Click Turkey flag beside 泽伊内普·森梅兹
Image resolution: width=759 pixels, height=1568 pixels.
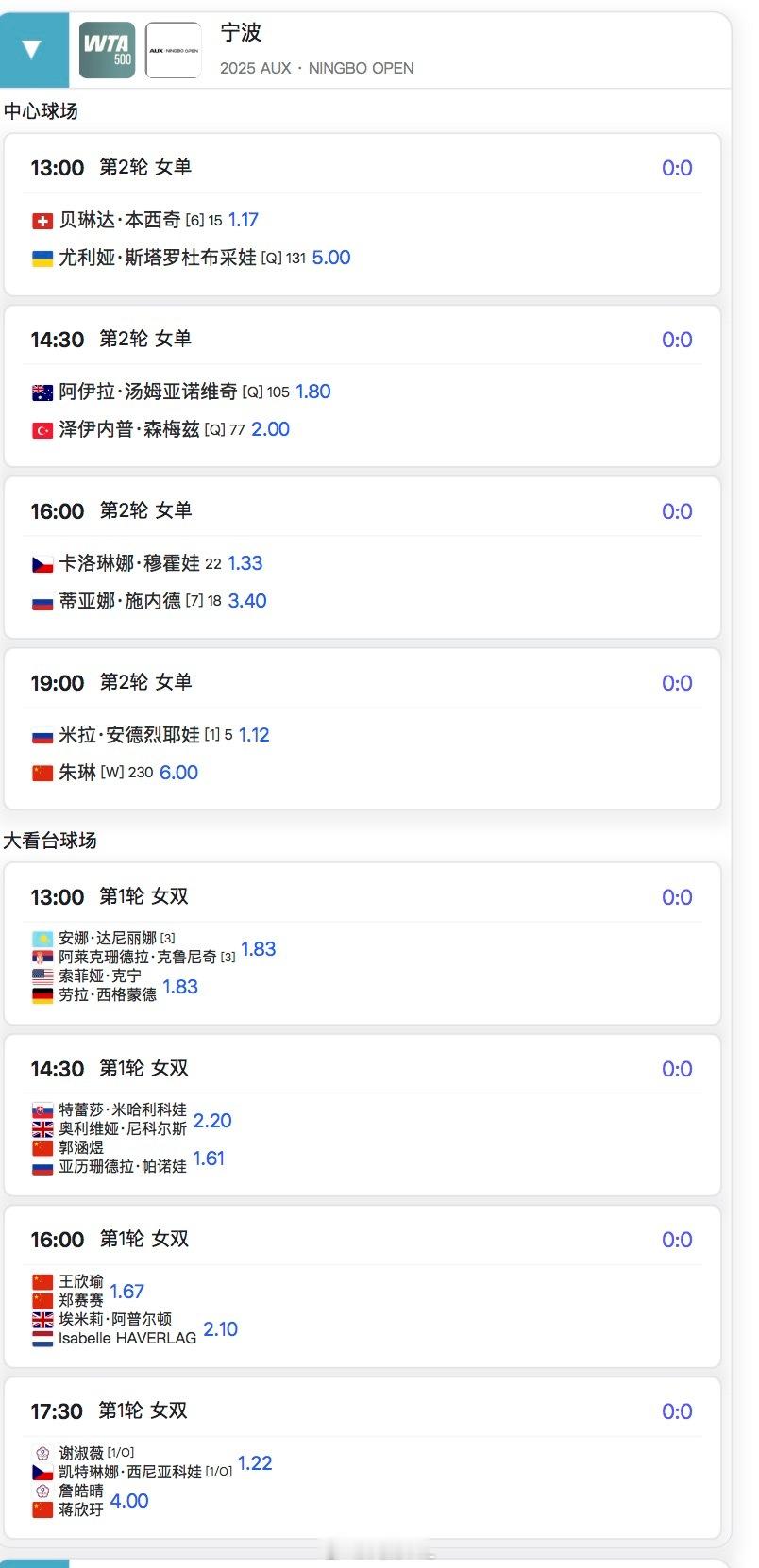coord(42,430)
